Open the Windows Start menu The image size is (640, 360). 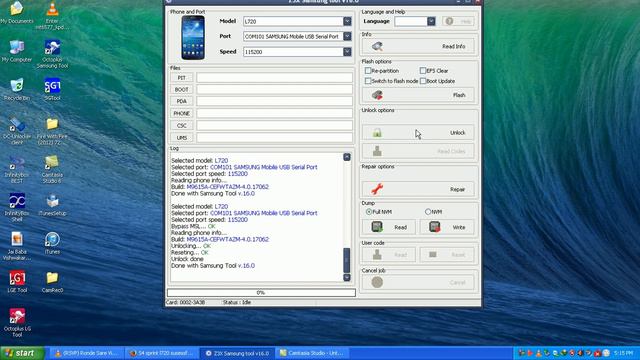(x=22, y=353)
